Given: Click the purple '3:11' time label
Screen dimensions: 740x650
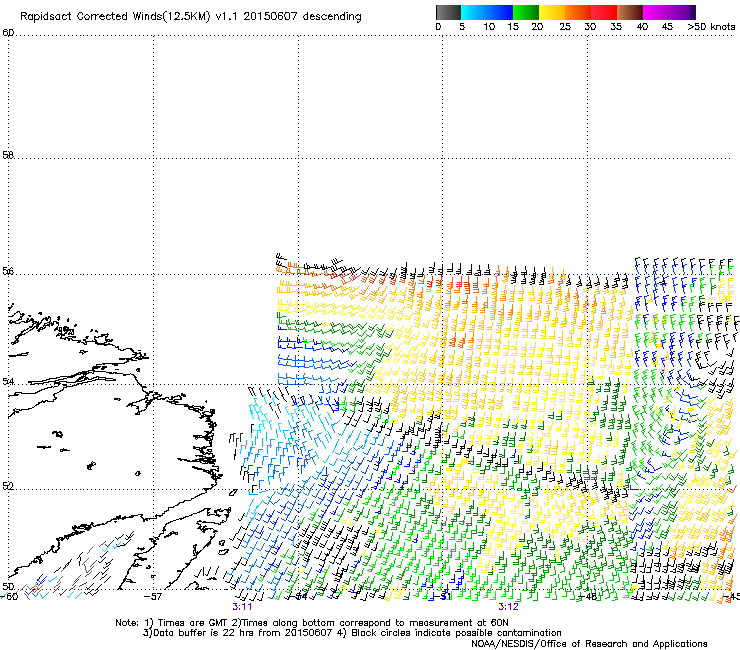Looking at the screenshot, I should (242, 607).
